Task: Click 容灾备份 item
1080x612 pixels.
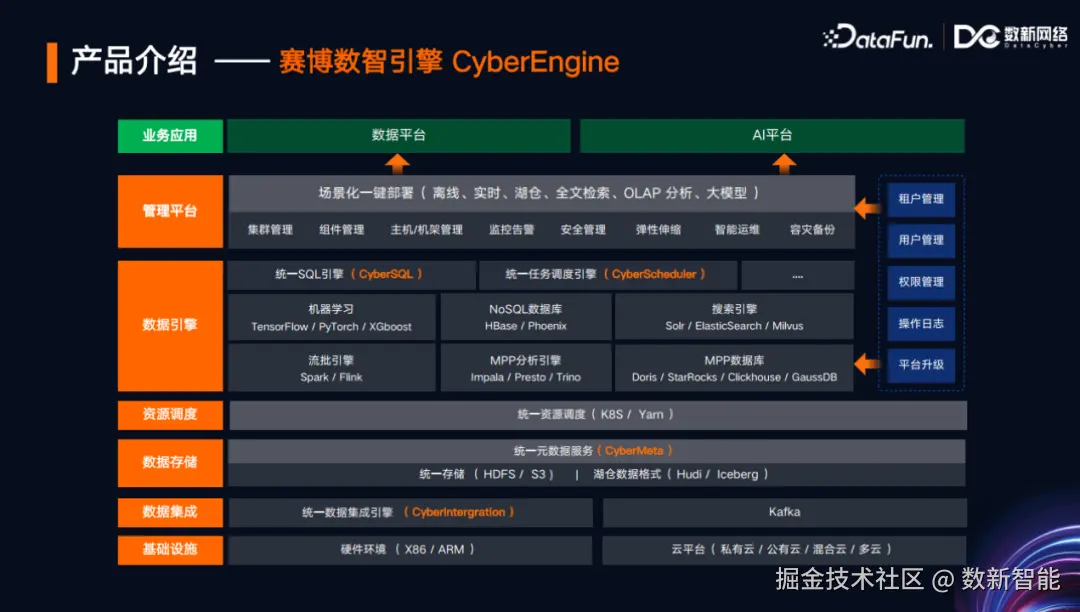Action: (x=813, y=230)
